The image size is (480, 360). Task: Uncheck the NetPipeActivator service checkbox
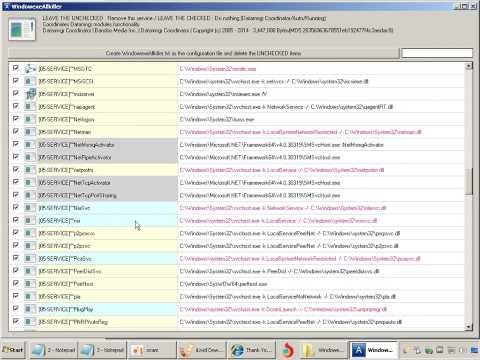(x=16, y=156)
